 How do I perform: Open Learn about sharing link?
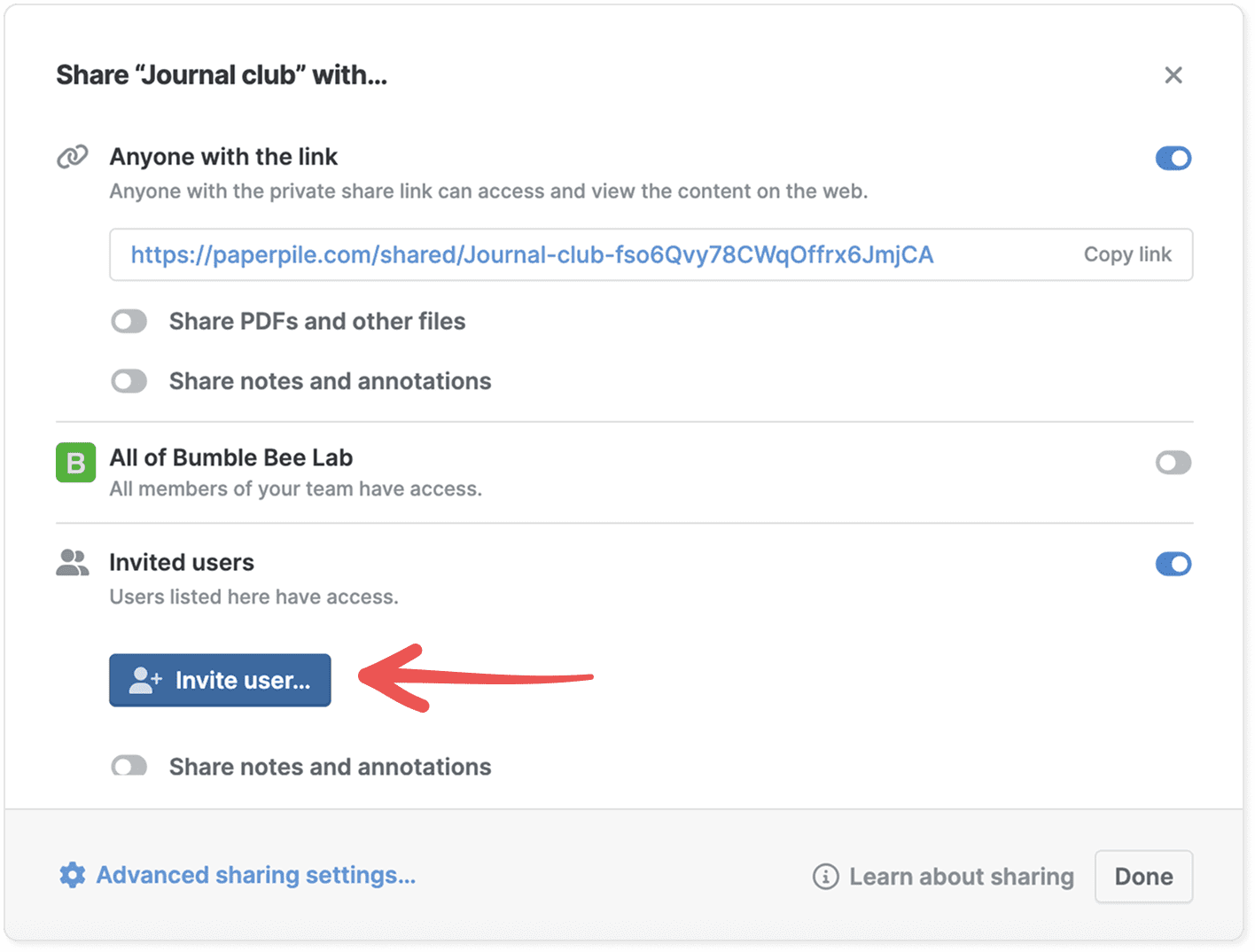coord(961,877)
